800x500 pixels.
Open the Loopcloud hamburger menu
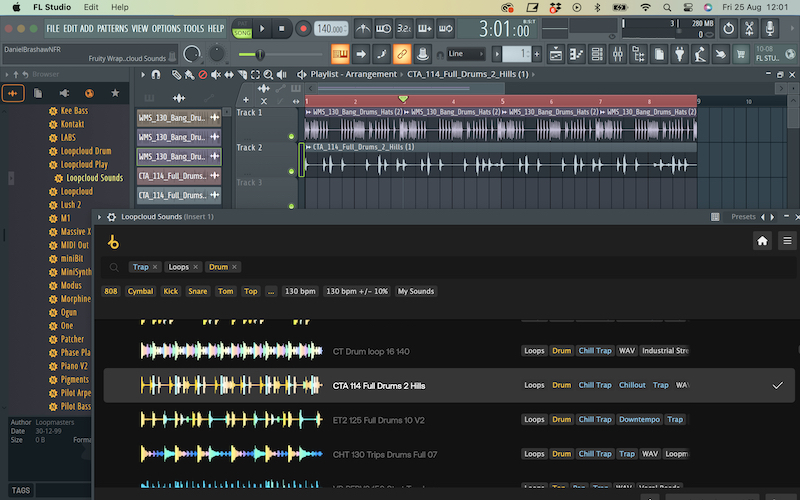(787, 241)
